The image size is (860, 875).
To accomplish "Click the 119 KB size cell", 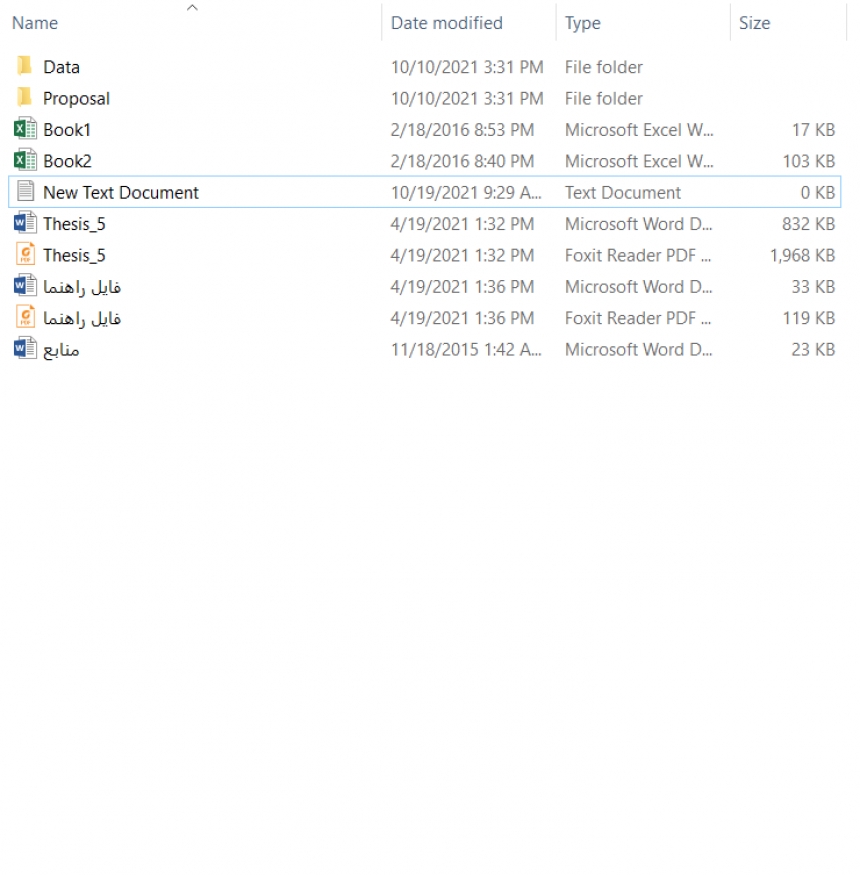I will click(809, 318).
